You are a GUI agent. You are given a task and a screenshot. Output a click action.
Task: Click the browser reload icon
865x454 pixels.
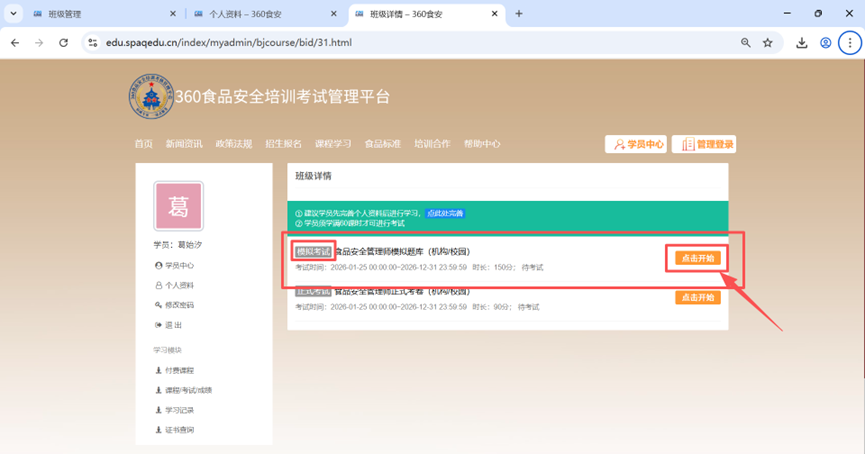coord(64,43)
